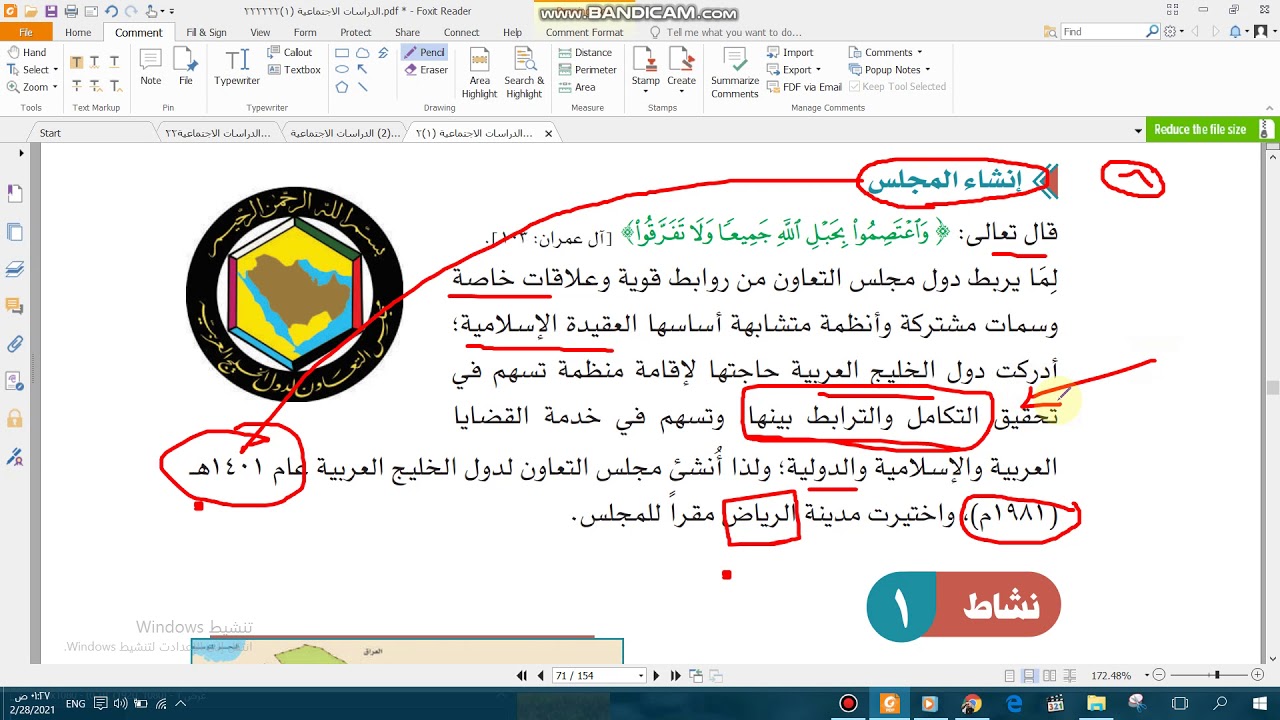Open the page number dropdown 71 / 154

(641, 676)
